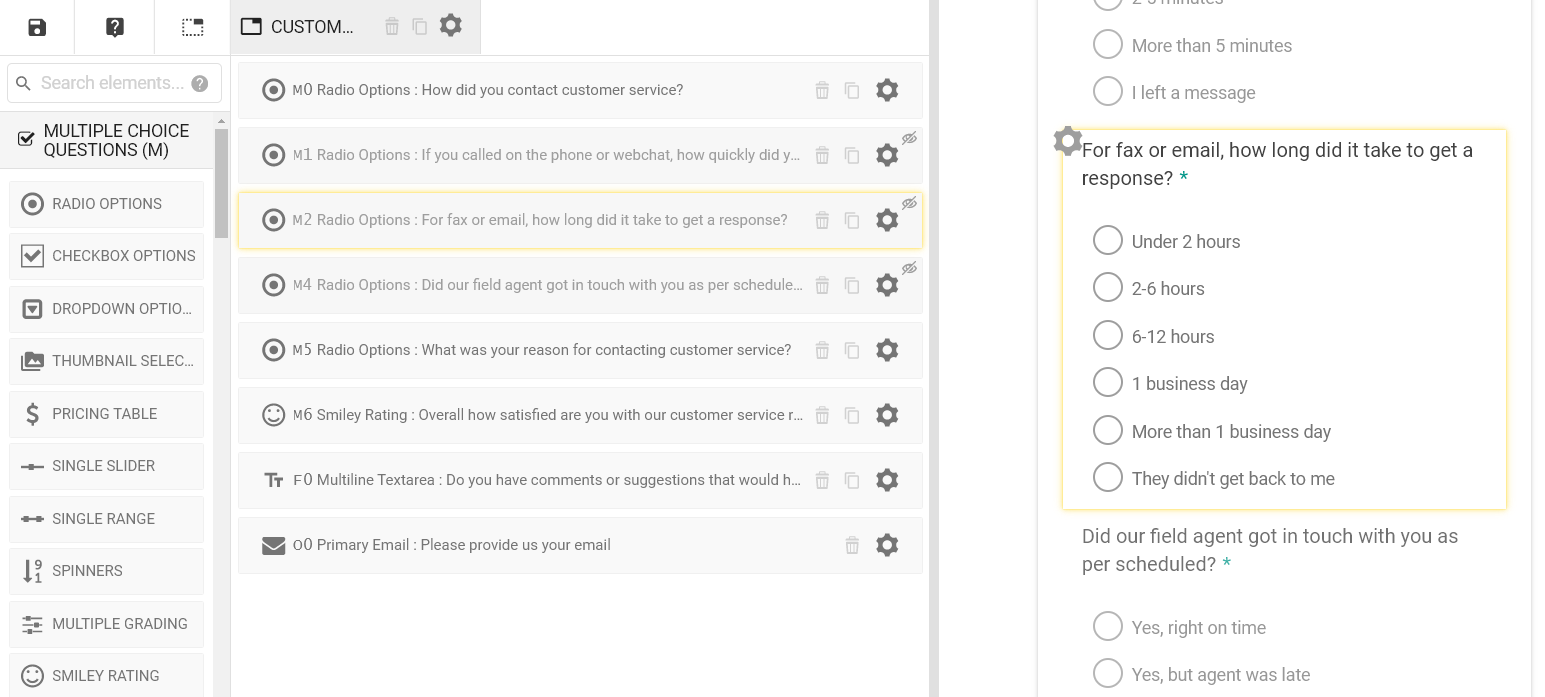The image size is (1545, 697).
Task: Click the Search elements input field
Action: 110,83
